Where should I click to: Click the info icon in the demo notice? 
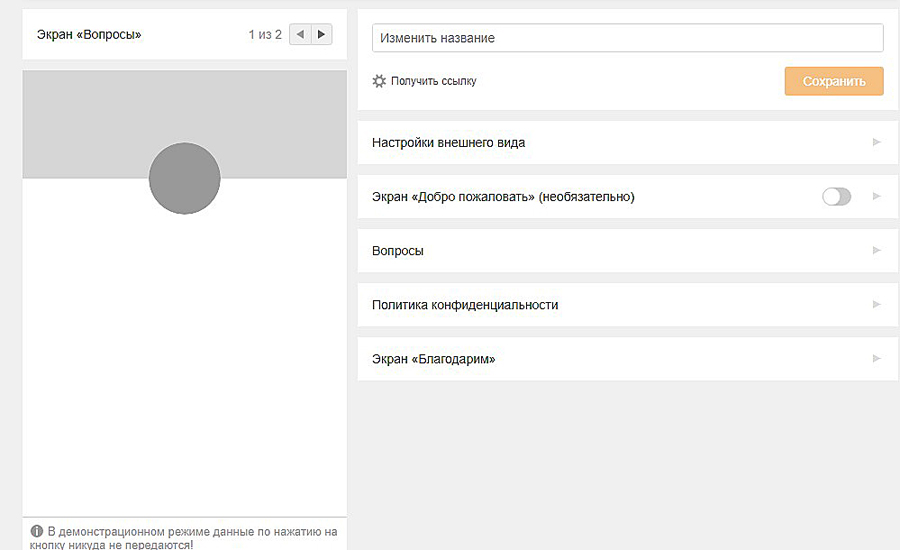point(37,531)
